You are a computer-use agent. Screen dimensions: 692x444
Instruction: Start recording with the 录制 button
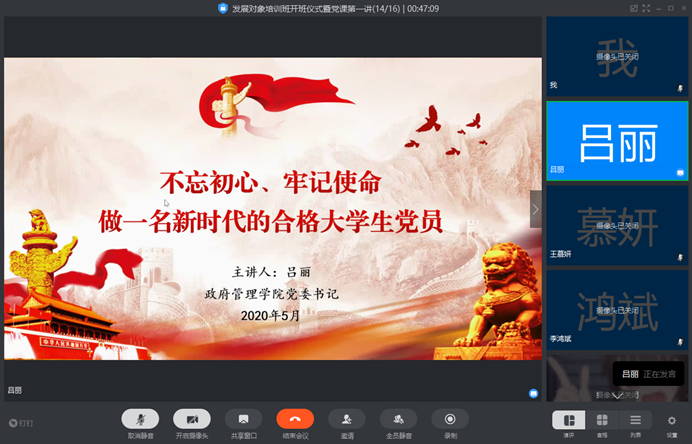(x=450, y=419)
